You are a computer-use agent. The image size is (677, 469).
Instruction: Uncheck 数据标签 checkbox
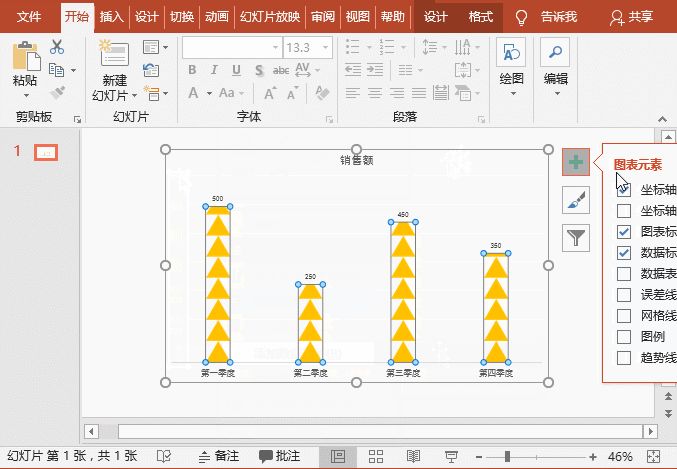(x=623, y=253)
